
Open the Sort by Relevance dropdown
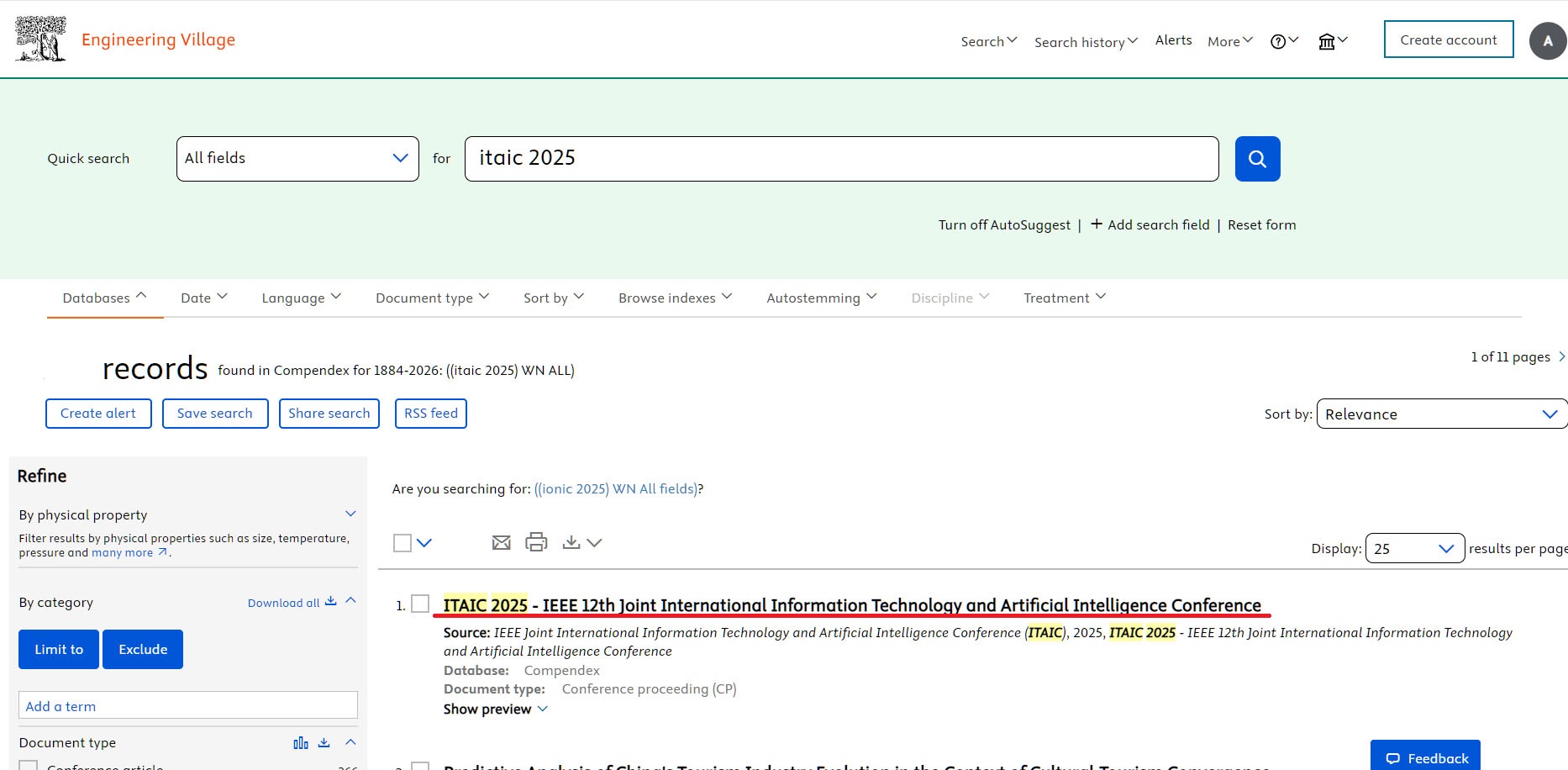(x=1442, y=414)
